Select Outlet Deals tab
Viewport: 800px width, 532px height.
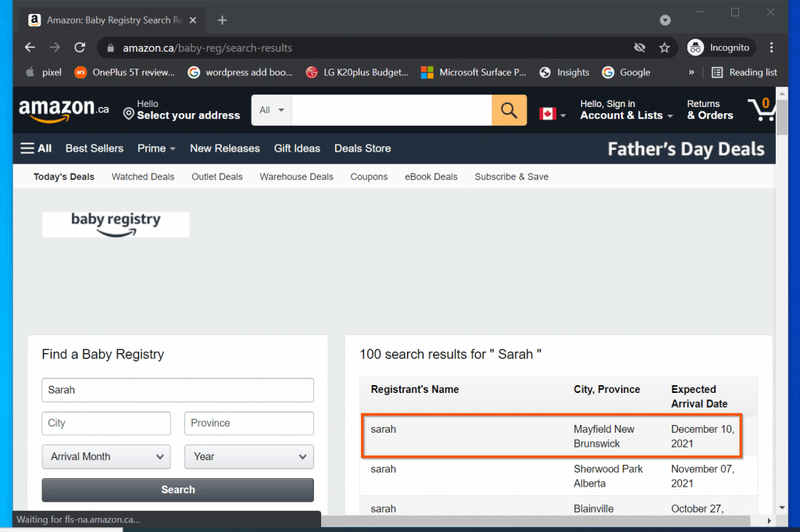[217, 177]
